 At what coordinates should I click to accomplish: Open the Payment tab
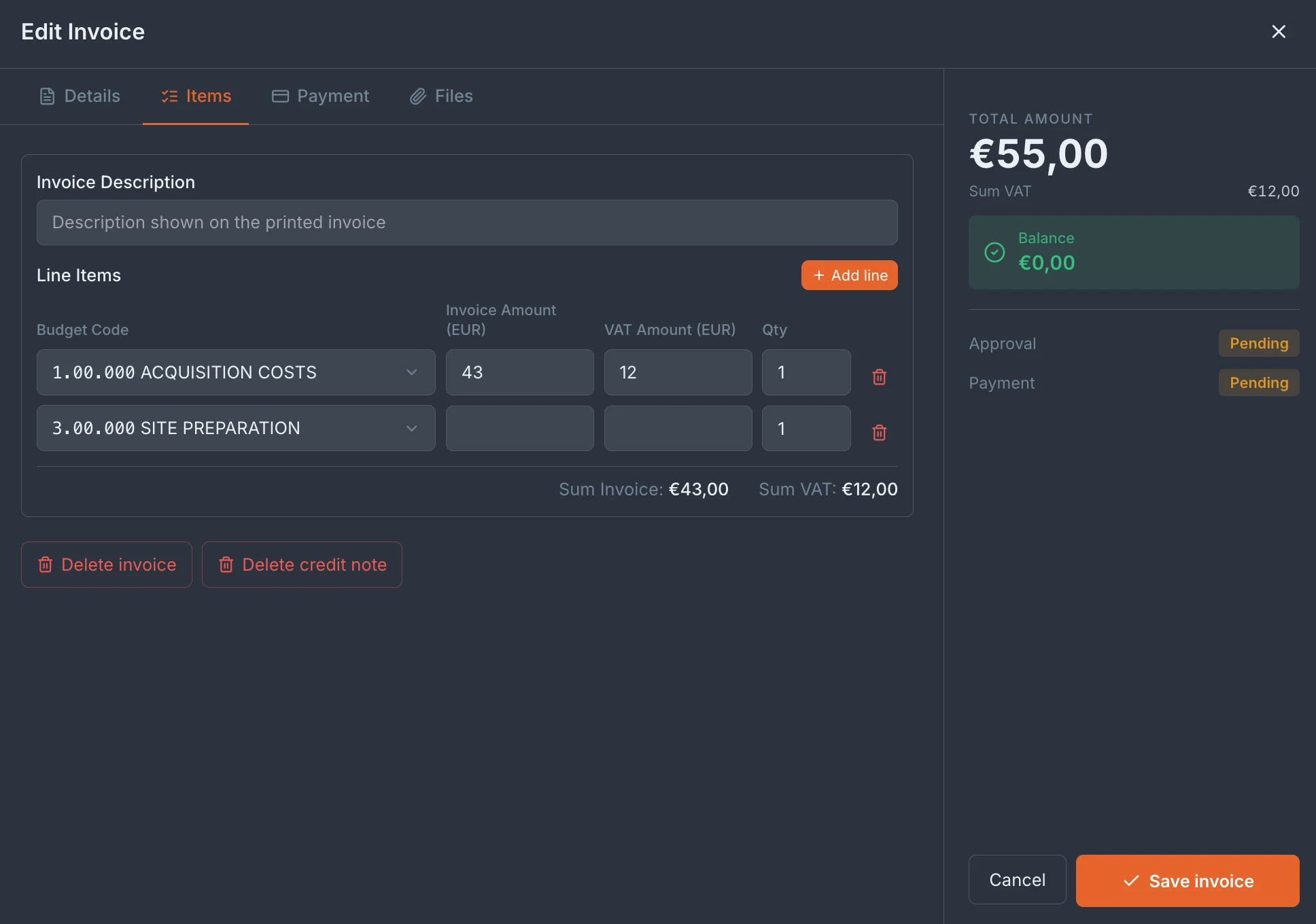click(320, 96)
